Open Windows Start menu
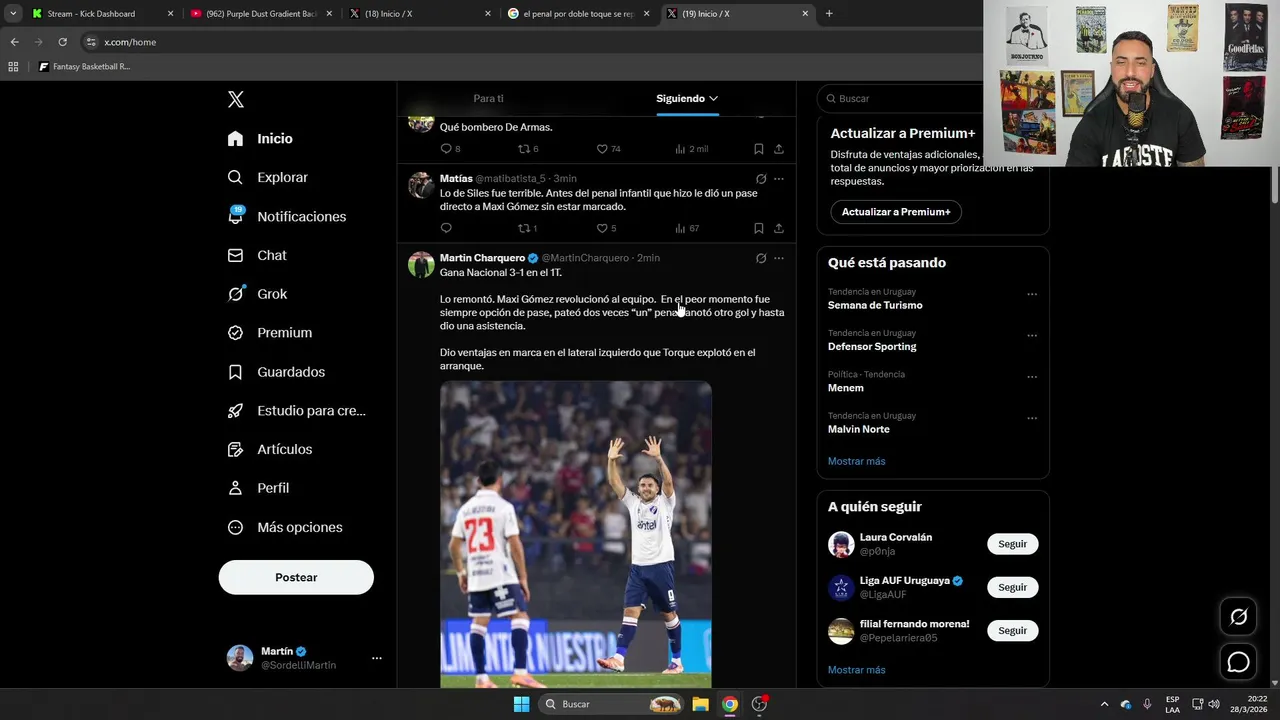 521,704
